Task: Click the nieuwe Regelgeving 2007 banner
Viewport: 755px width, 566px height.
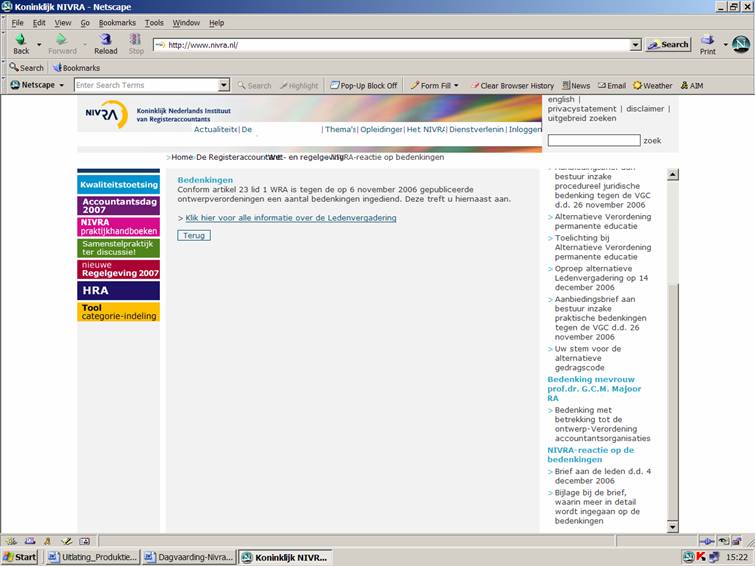Action: [x=118, y=269]
